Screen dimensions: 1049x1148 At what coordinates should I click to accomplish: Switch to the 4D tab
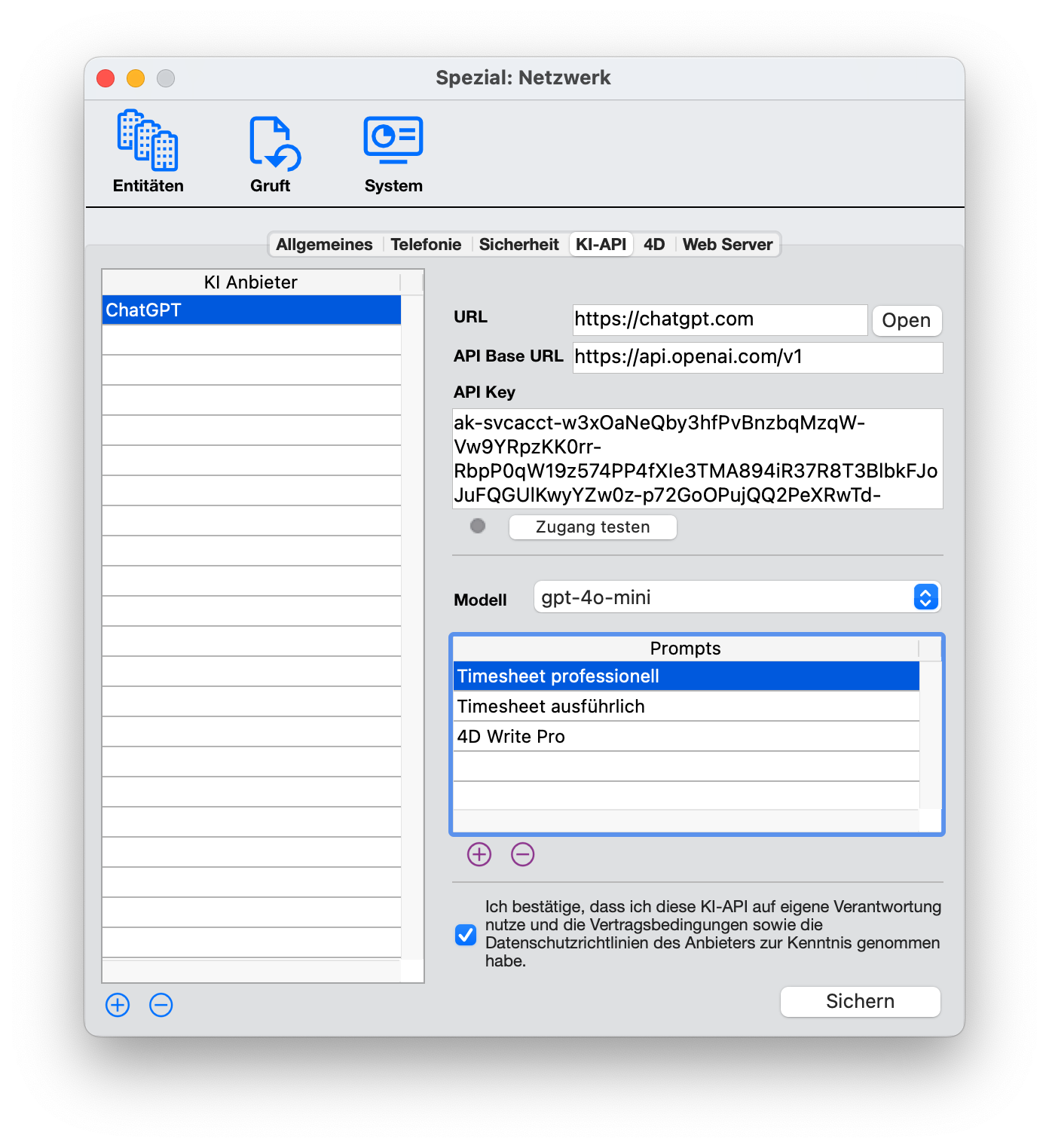(x=654, y=244)
